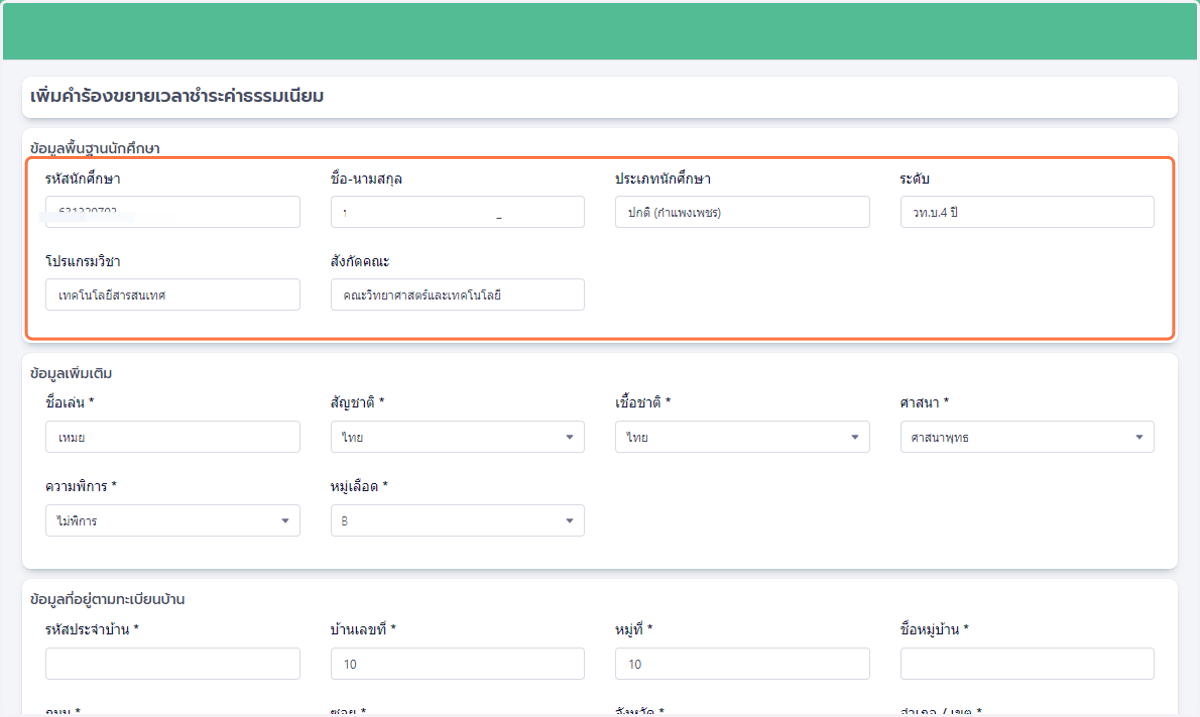Click the รหัสประจำบ้าน * label
The width and height of the screenshot is (1200, 717).
point(92,629)
